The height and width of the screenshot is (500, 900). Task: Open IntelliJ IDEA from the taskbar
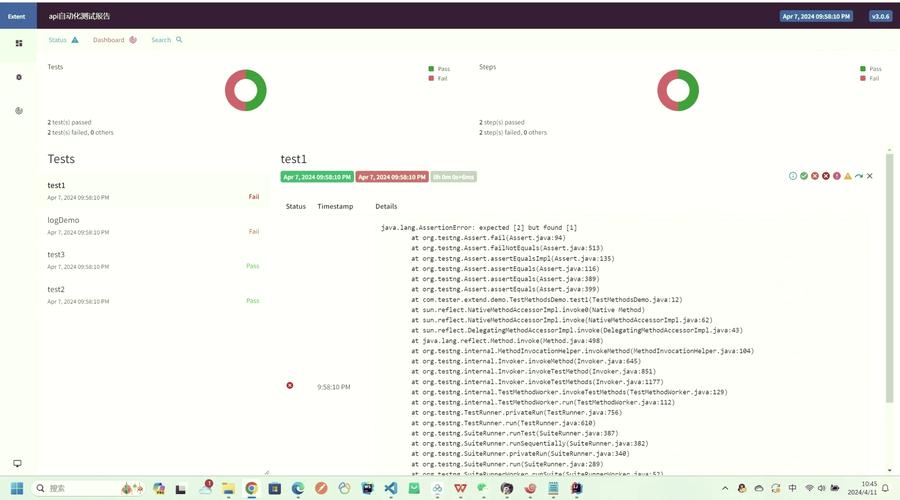click(x=576, y=488)
